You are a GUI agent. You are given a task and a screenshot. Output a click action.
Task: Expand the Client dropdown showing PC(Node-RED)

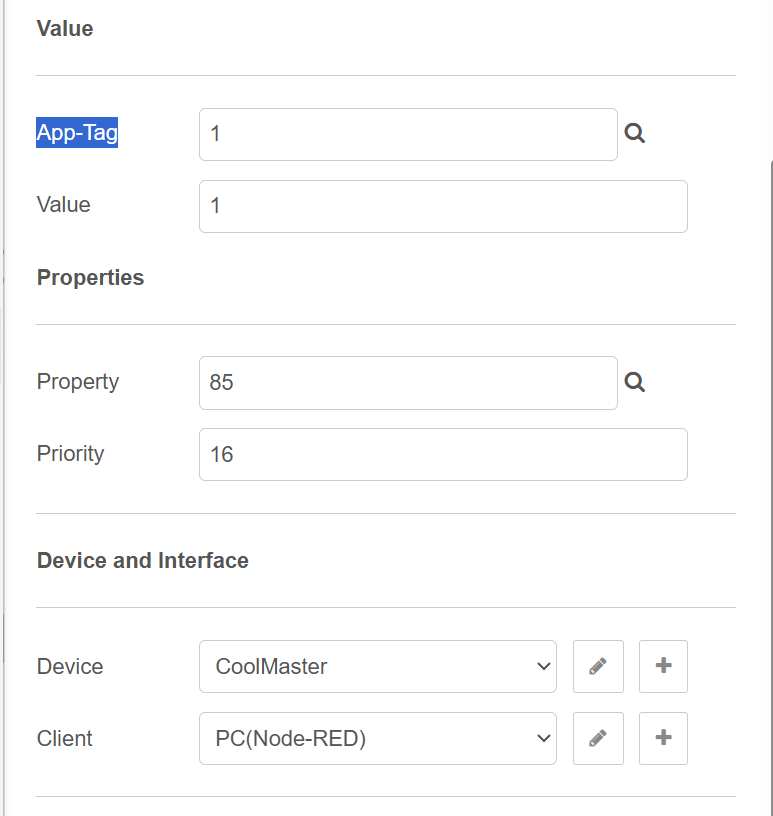coord(377,738)
